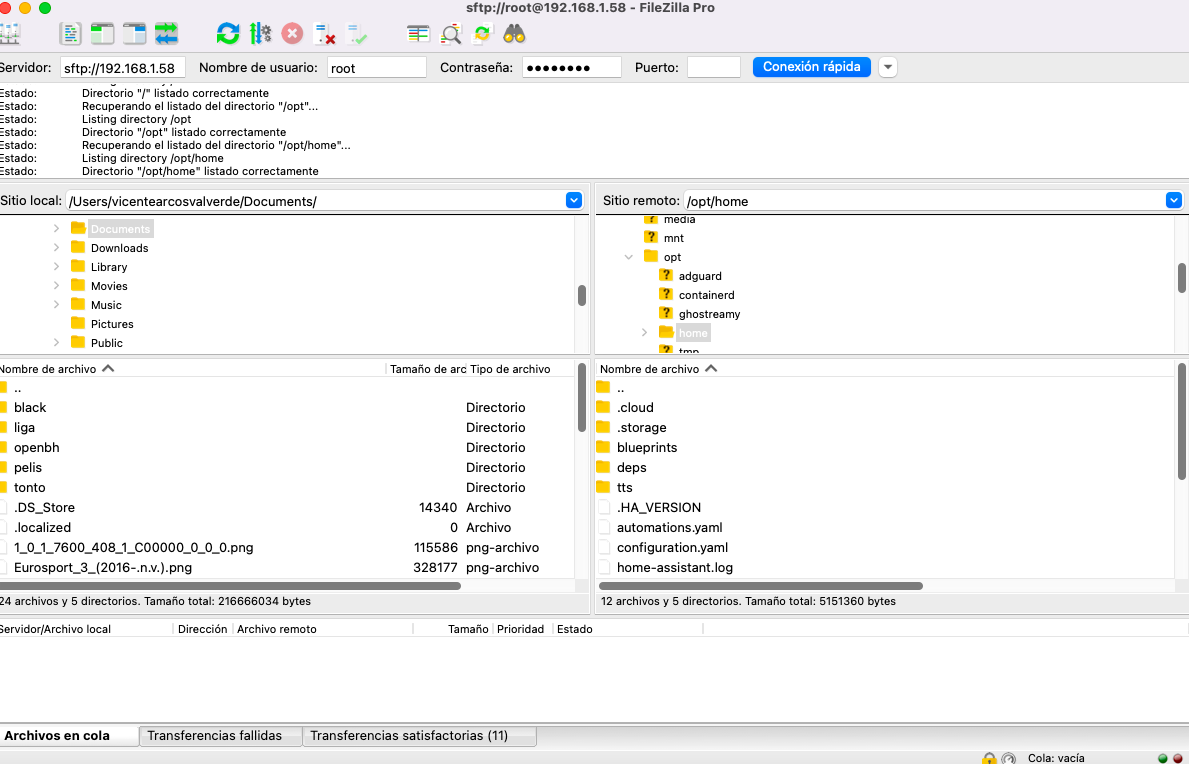The image size is (1189, 764).
Task: Cancel the current operation with red X
Action: pyautogui.click(x=292, y=34)
